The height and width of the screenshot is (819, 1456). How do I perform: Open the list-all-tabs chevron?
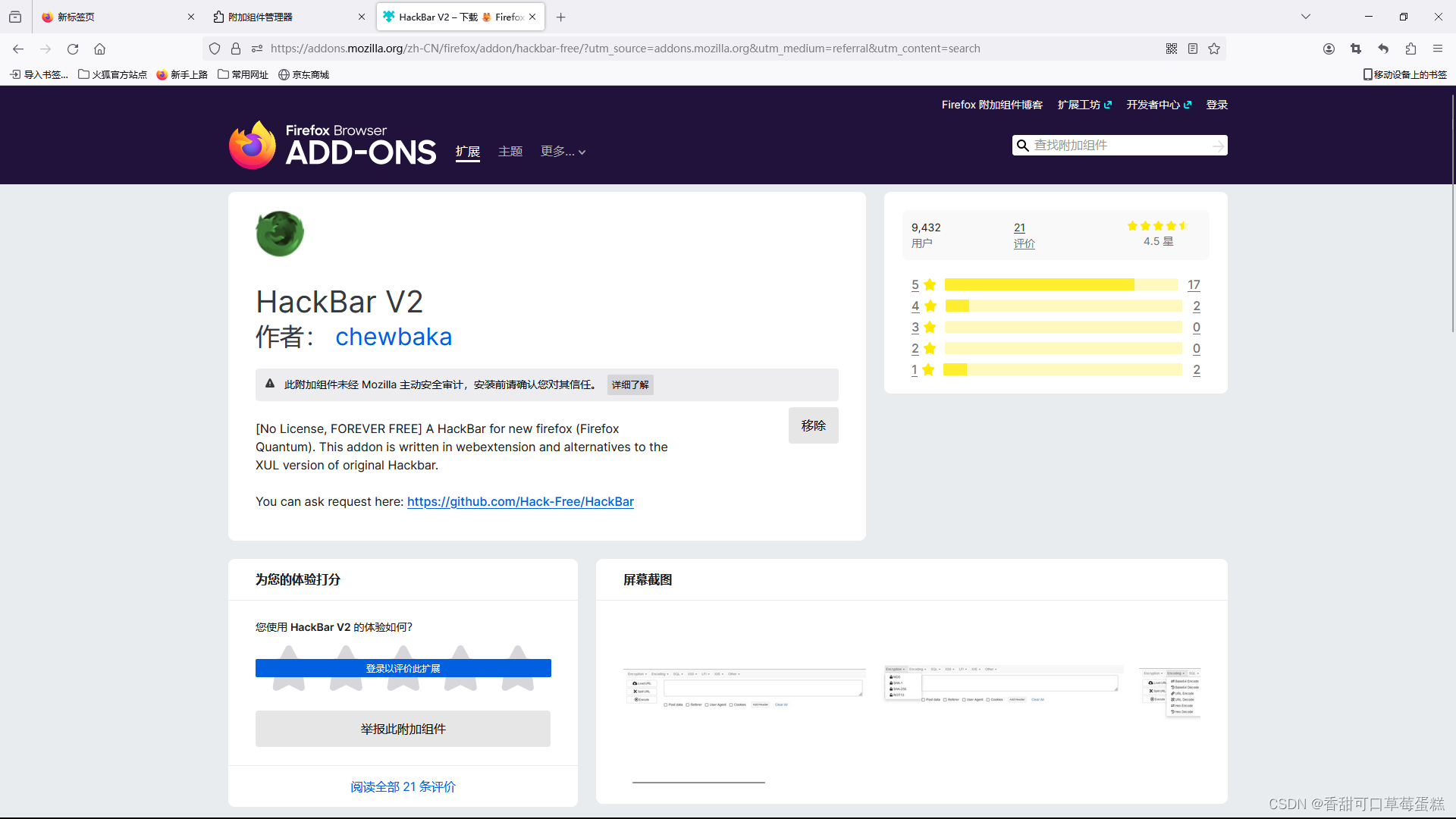tap(1306, 16)
